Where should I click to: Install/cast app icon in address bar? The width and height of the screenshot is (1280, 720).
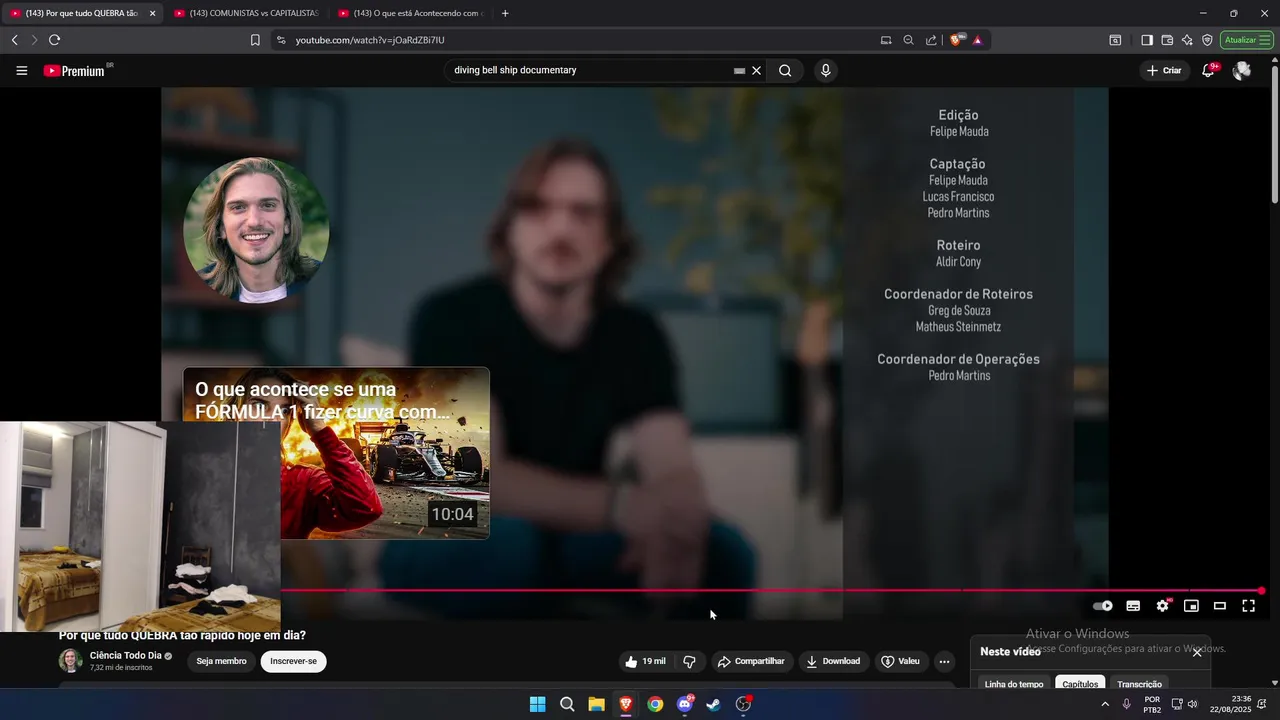click(886, 40)
